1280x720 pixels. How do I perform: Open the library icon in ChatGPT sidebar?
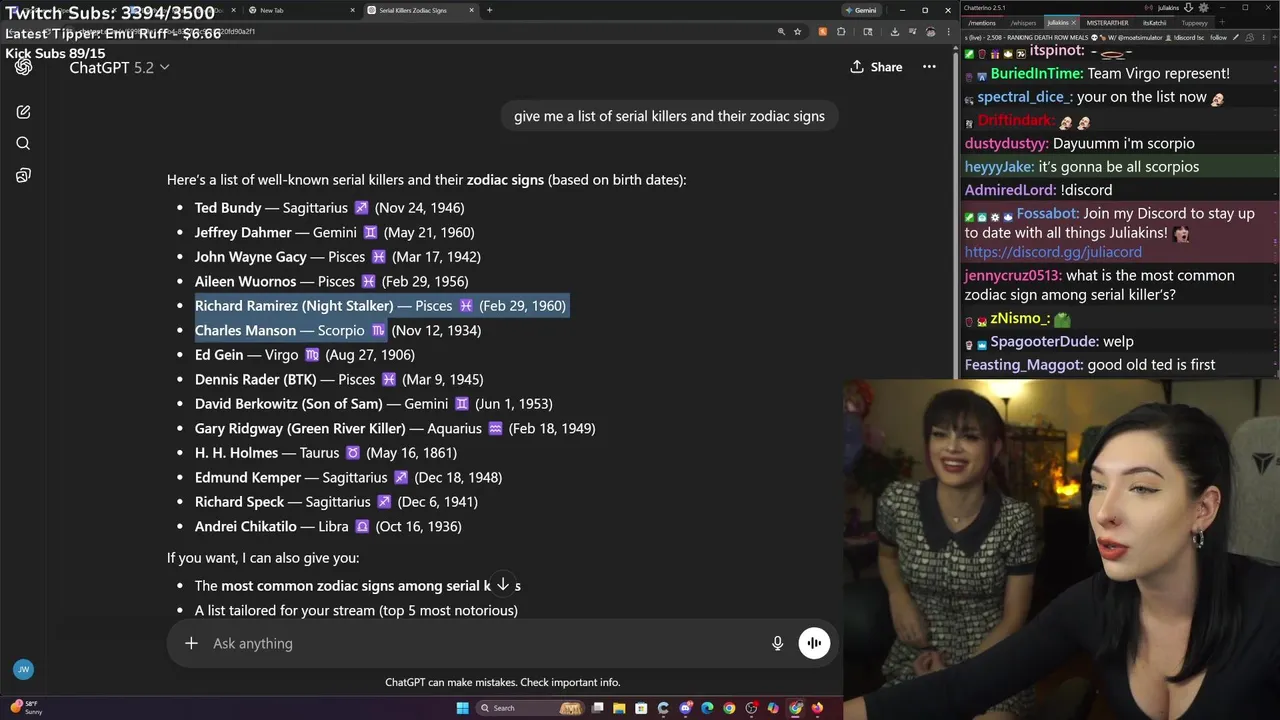(23, 175)
